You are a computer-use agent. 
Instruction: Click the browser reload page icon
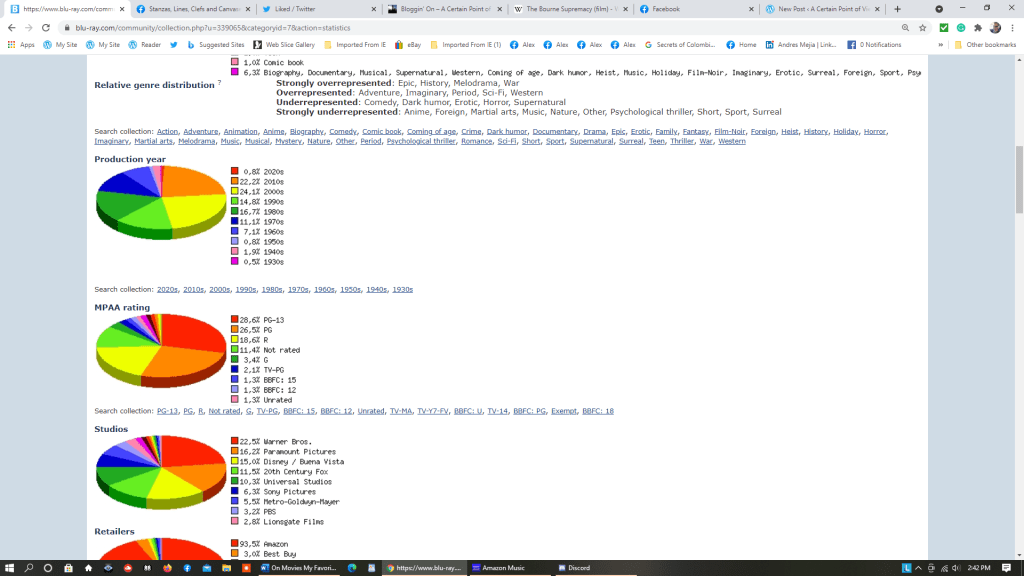[x=46, y=28]
